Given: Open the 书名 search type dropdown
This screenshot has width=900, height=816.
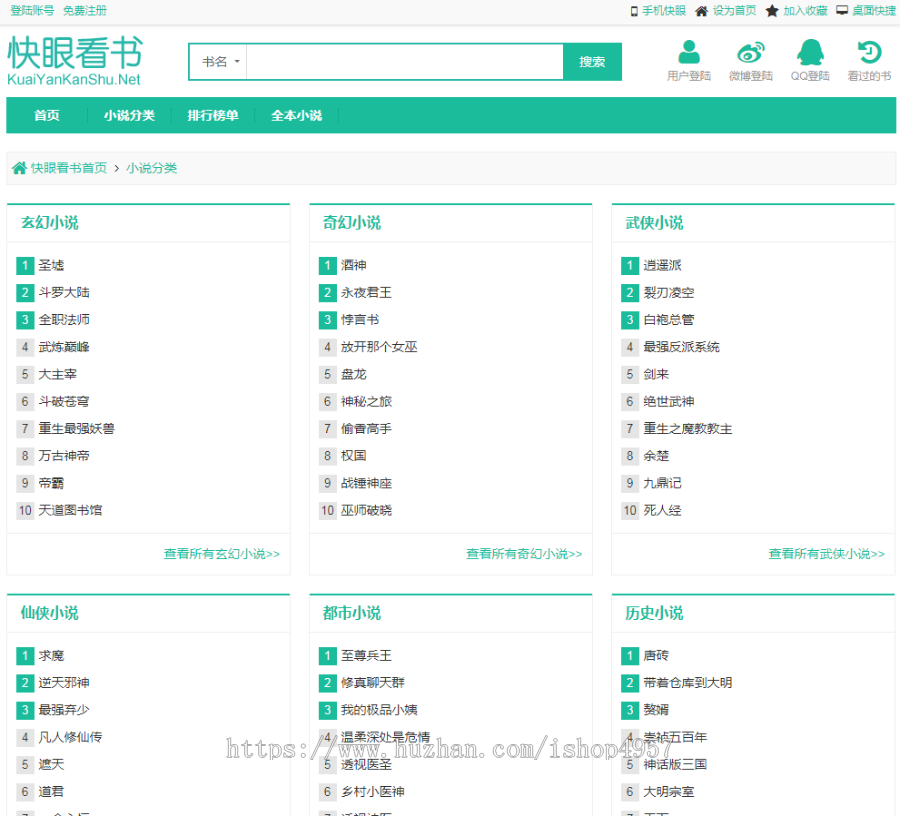Looking at the screenshot, I should [220, 61].
